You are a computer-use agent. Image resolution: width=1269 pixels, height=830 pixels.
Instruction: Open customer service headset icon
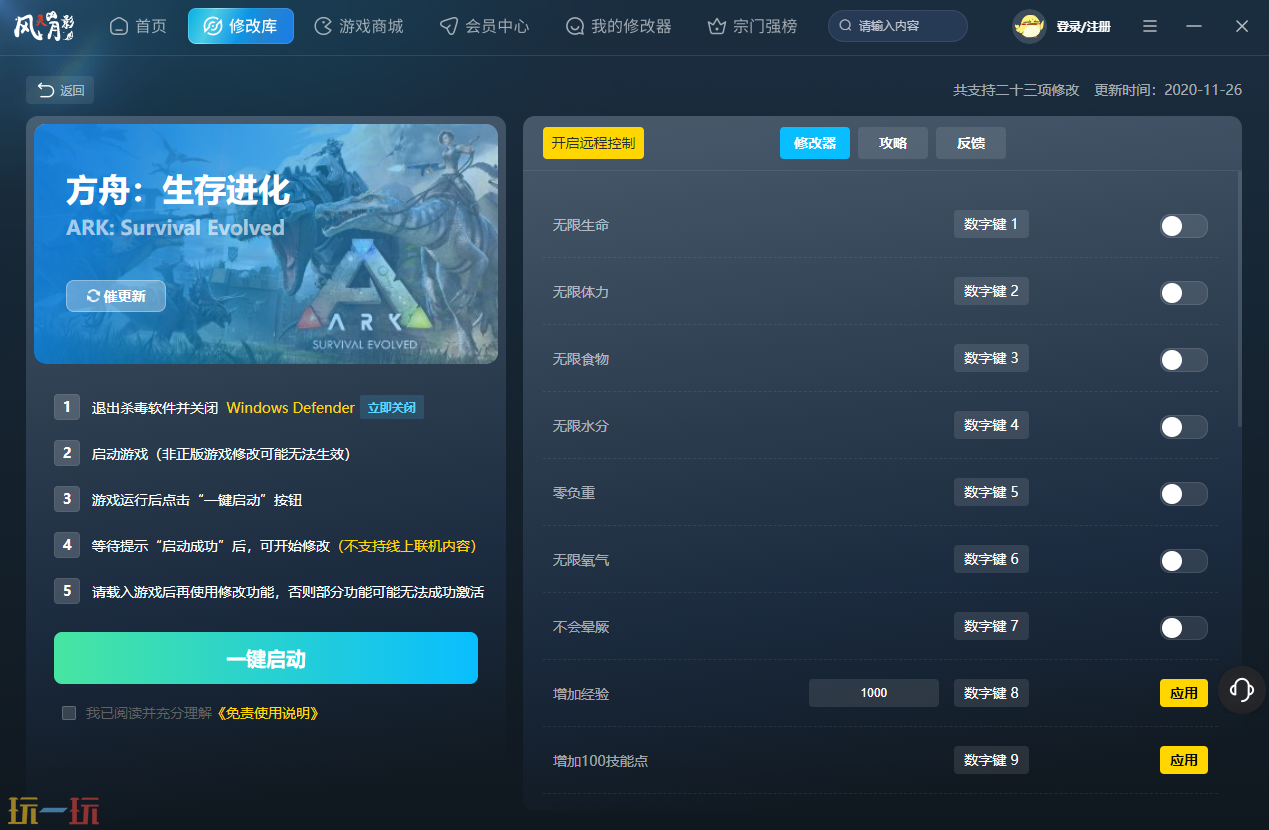(1242, 689)
